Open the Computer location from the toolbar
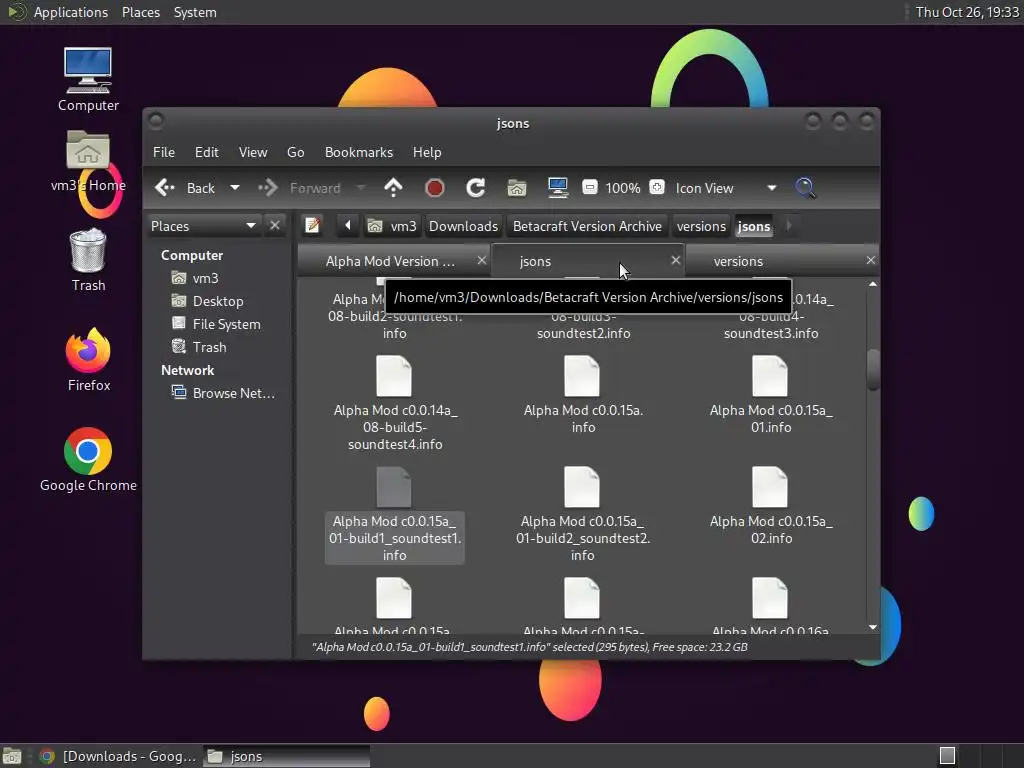The image size is (1024, 768). 558,188
